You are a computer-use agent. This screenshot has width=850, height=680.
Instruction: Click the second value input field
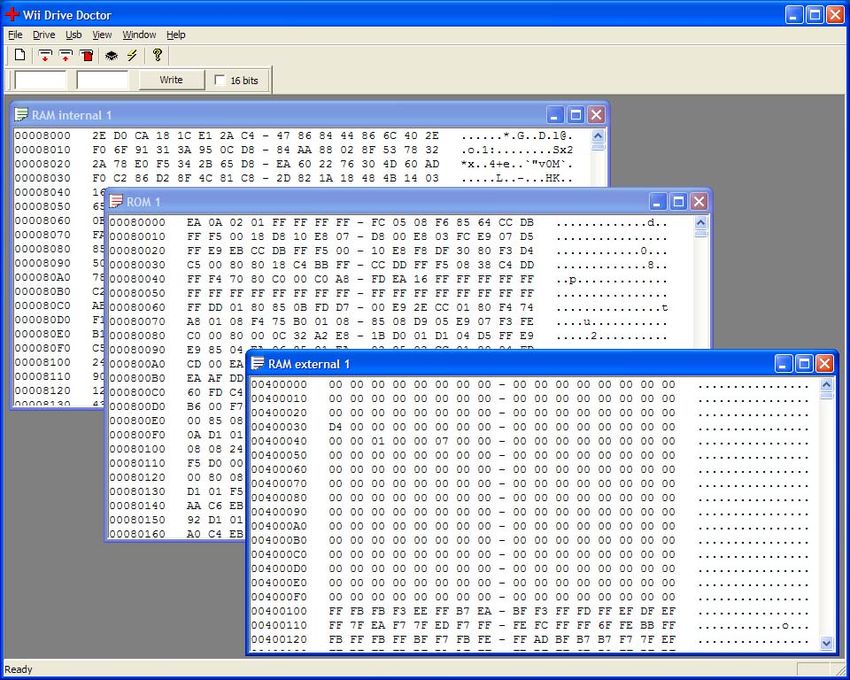102,80
